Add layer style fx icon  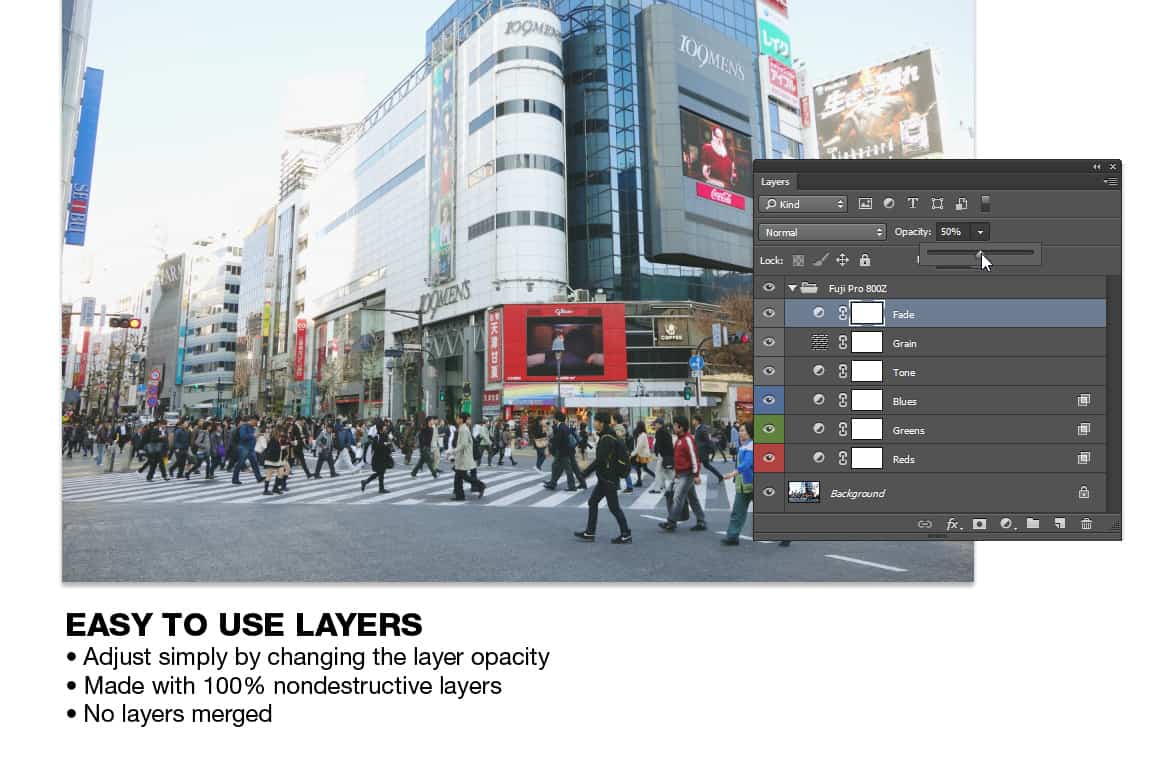tap(954, 524)
